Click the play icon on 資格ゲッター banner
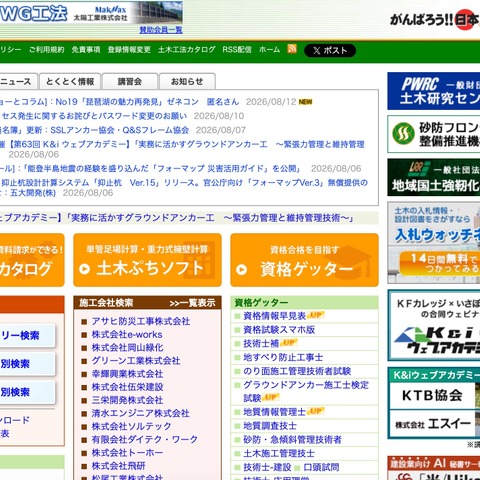This screenshot has height=480, width=480. click(241, 269)
